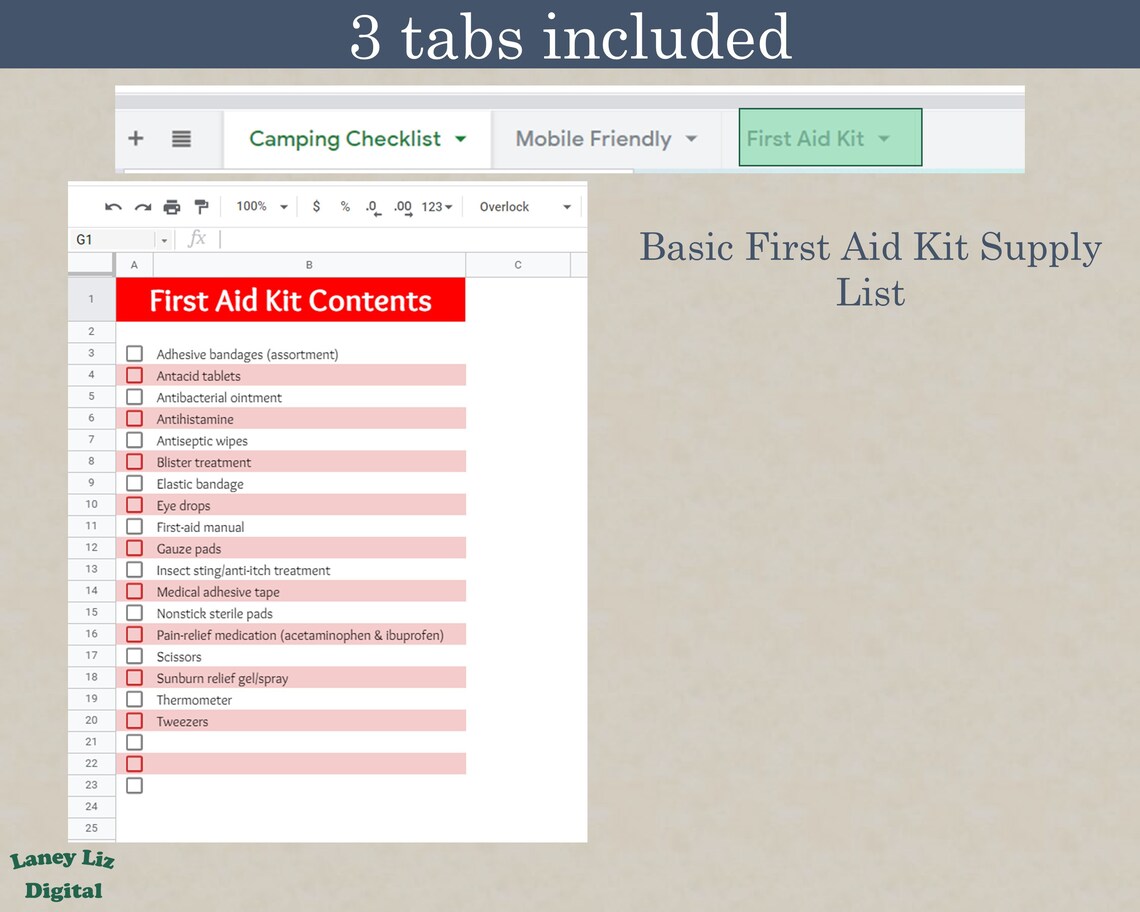Check the Antacid tablets checkbox

[x=134, y=375]
